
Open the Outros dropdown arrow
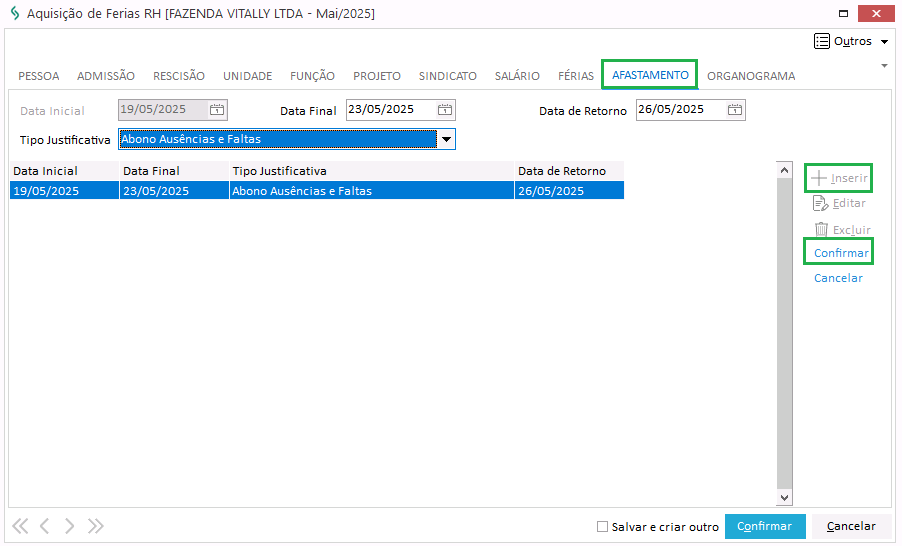[885, 41]
